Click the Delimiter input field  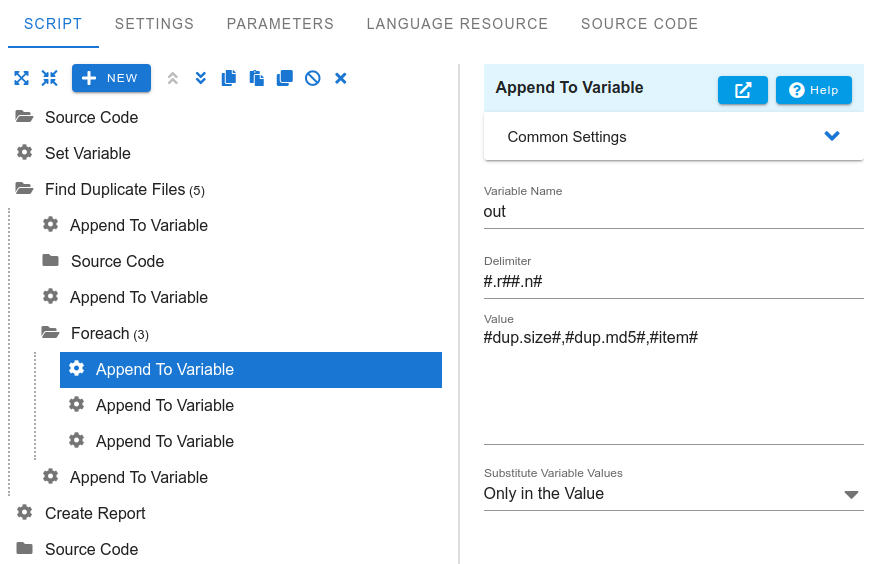pyautogui.click(x=673, y=282)
